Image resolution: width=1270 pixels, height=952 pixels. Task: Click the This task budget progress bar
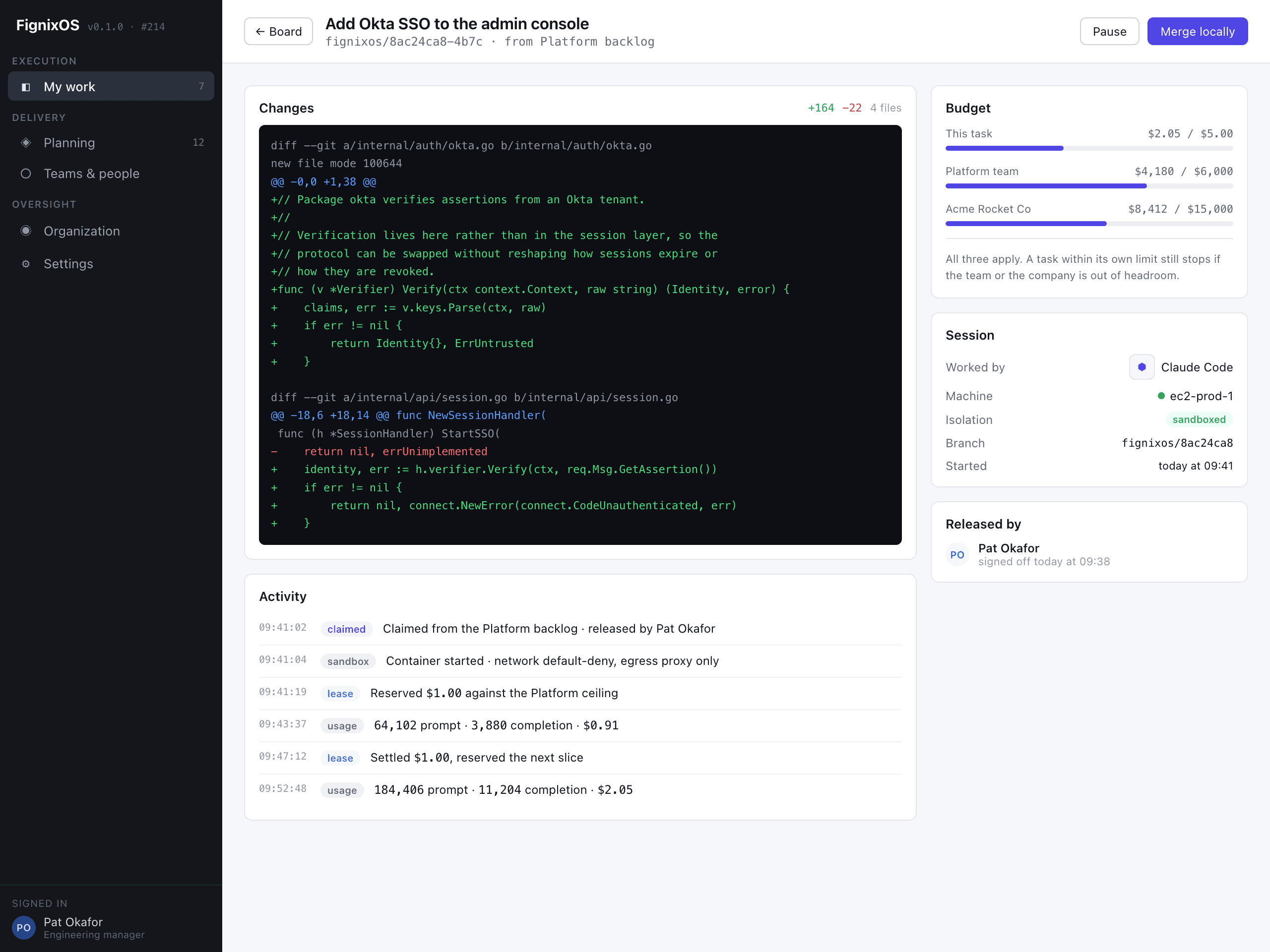(x=1088, y=149)
